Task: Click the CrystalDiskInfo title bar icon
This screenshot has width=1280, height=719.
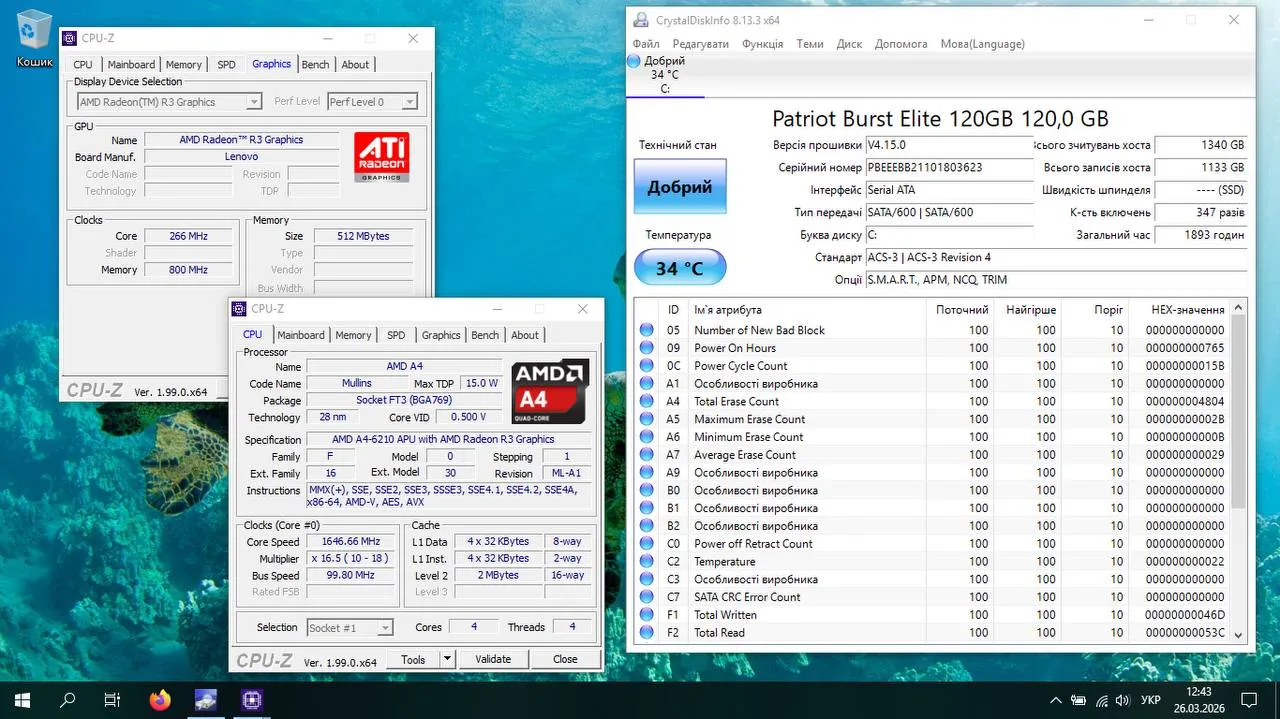Action: (x=639, y=19)
